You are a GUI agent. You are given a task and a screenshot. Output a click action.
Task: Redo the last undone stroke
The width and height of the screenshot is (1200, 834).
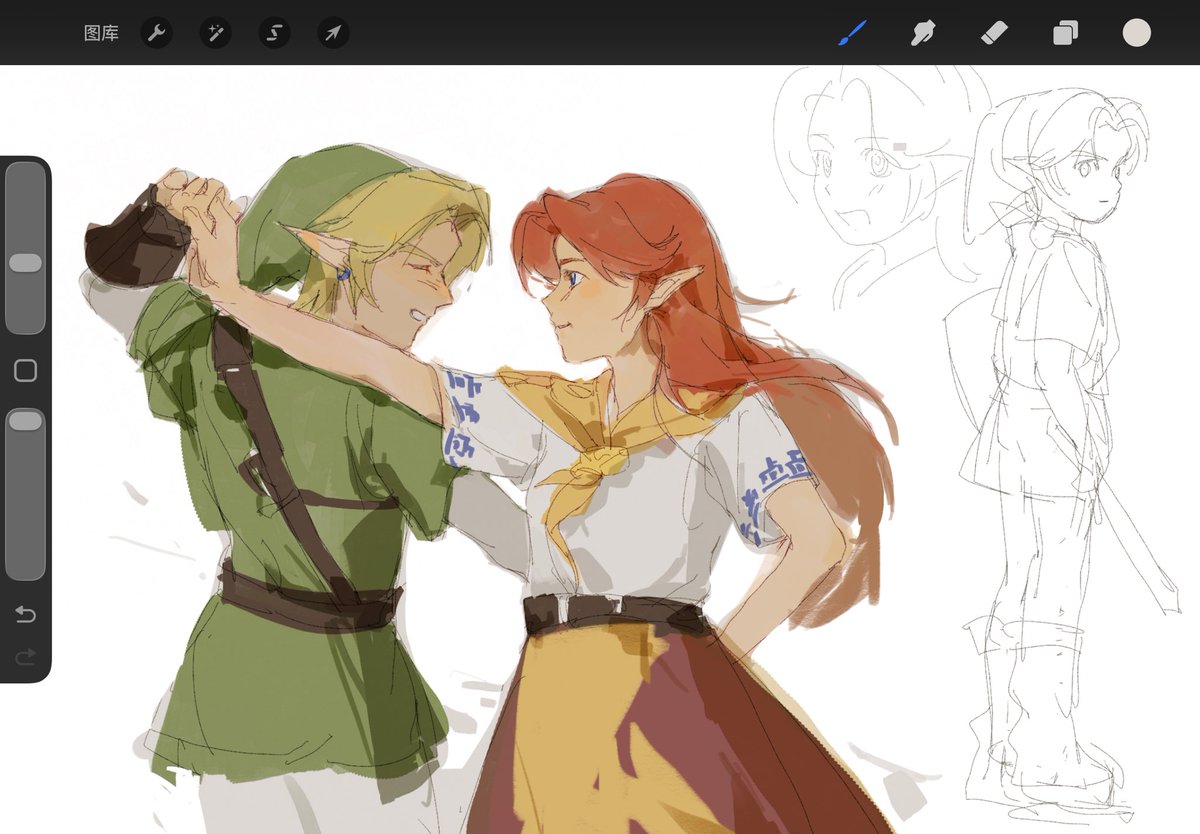click(x=25, y=656)
